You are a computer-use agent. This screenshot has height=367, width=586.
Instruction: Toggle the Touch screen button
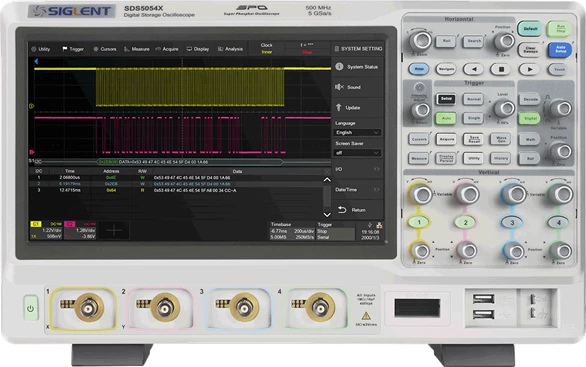559,69
